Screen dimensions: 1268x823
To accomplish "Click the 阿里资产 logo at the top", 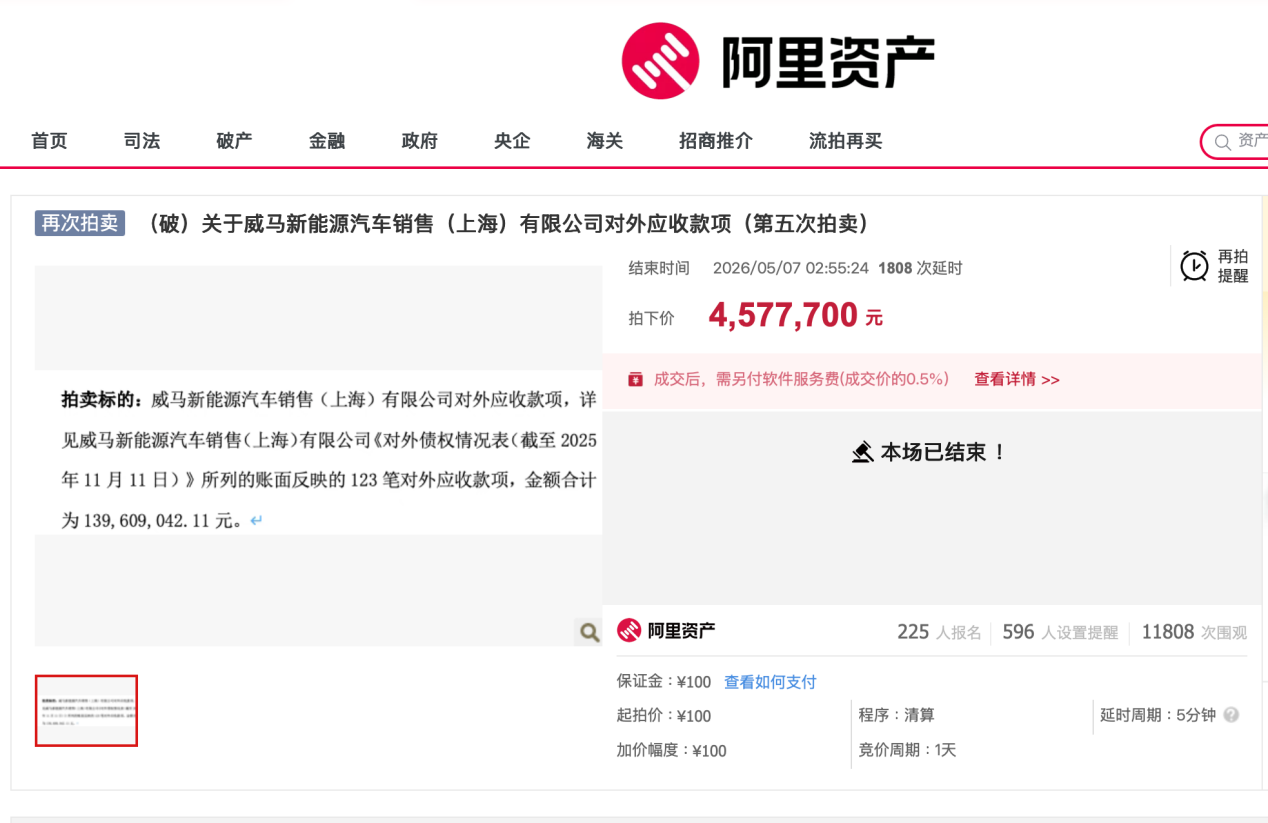I will point(778,61).
